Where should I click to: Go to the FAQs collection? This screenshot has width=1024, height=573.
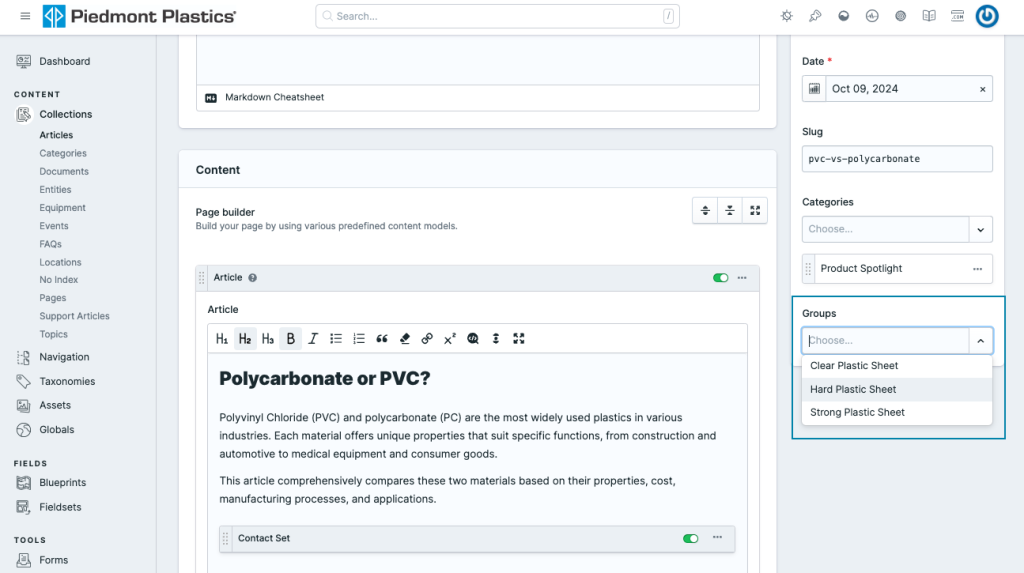click(50, 244)
